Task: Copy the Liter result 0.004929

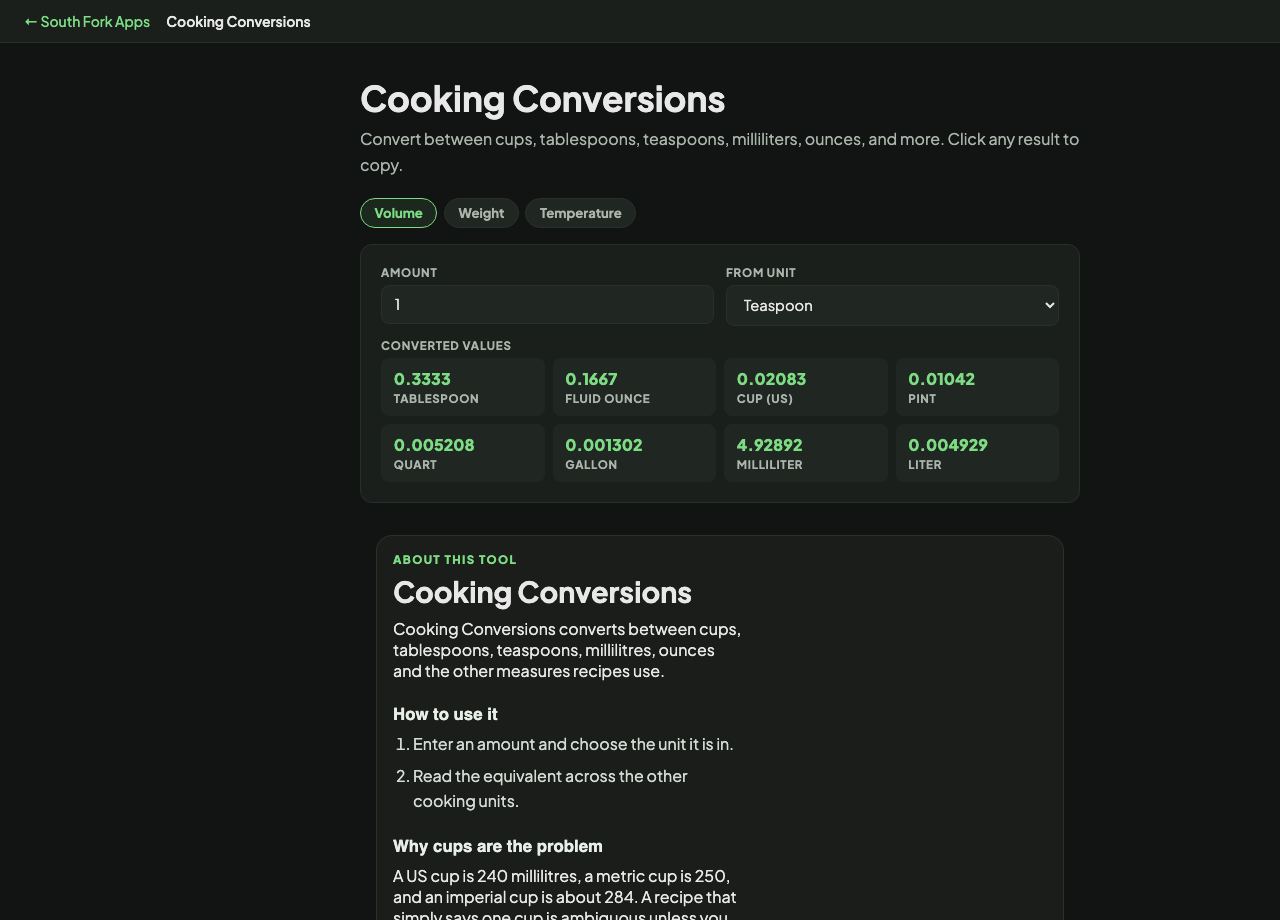Action: (x=977, y=453)
